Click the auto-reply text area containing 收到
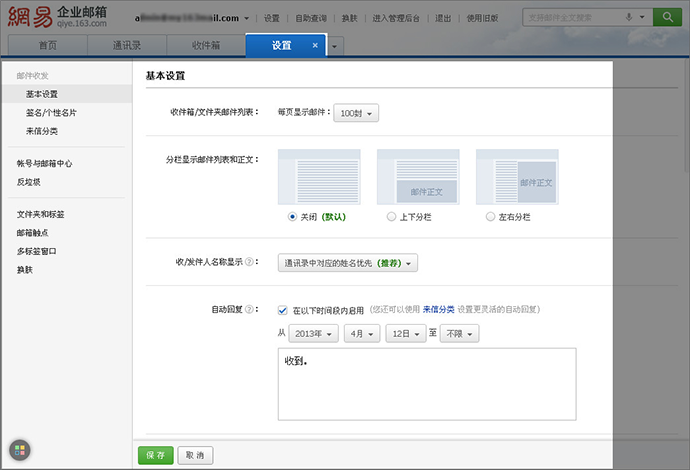Viewport: 690px width, 470px height. (x=427, y=383)
